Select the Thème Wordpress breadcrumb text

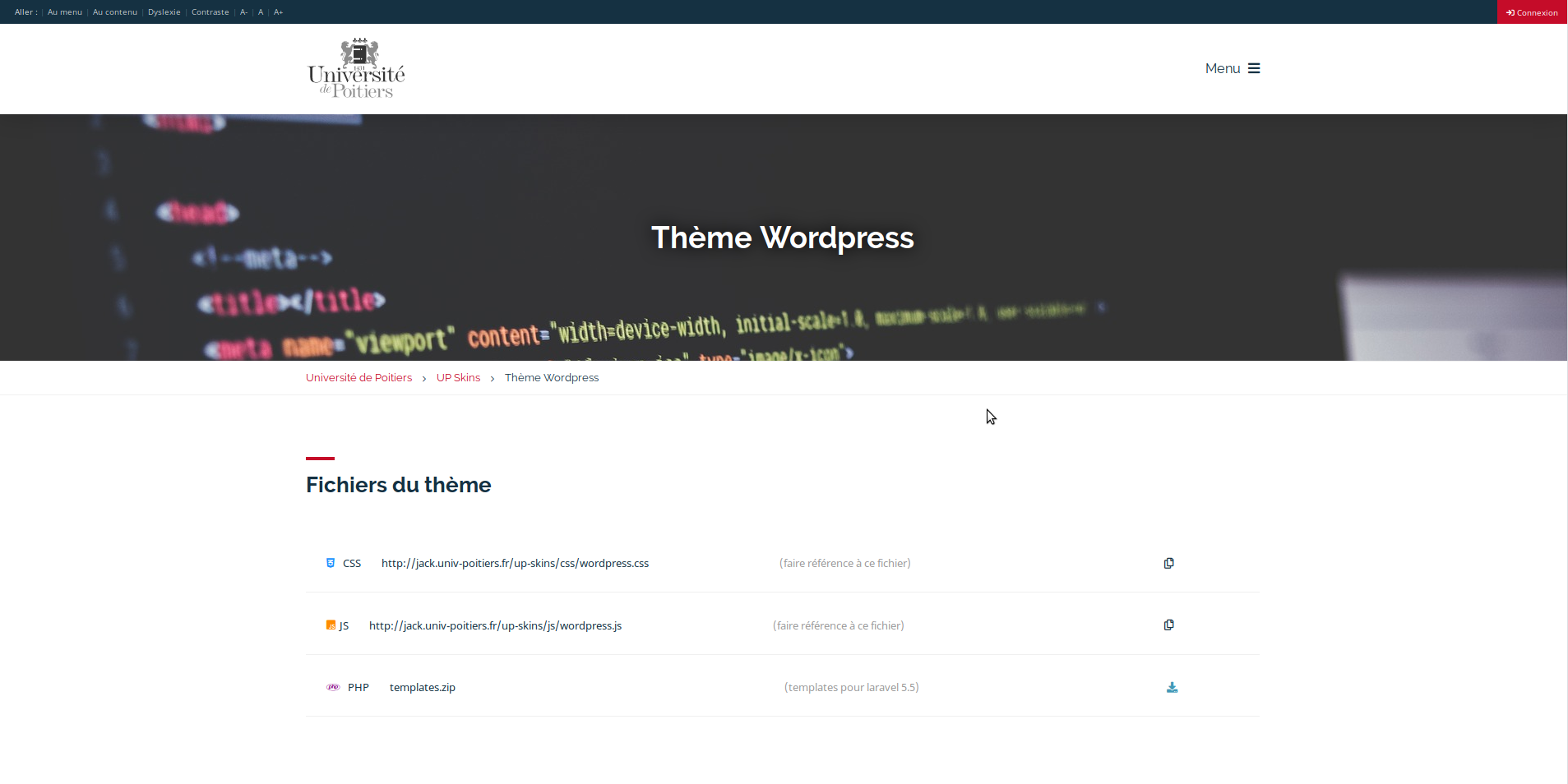pos(552,377)
